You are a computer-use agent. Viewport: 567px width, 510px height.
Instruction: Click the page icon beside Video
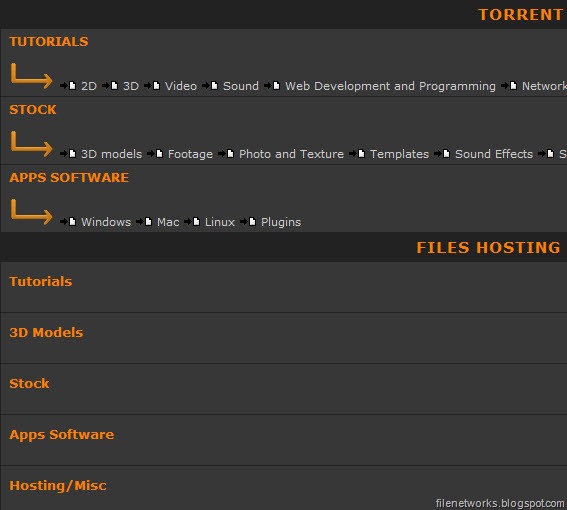click(156, 86)
